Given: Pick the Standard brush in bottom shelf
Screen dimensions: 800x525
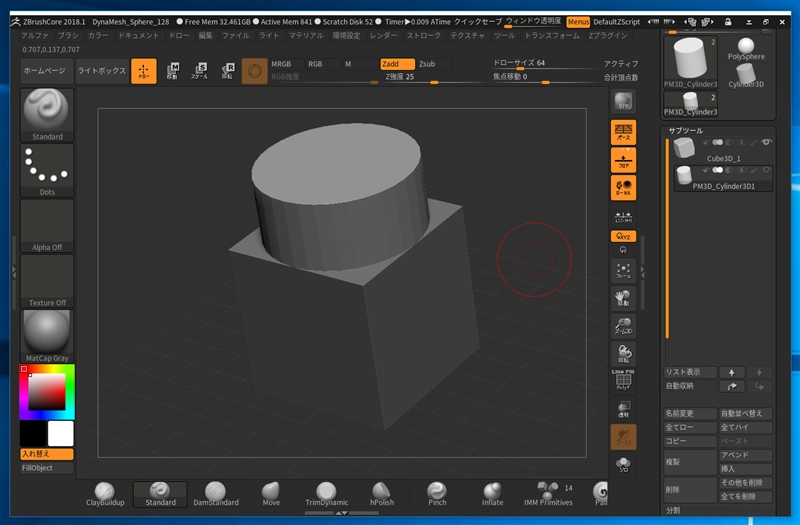Looking at the screenshot, I should [160, 494].
